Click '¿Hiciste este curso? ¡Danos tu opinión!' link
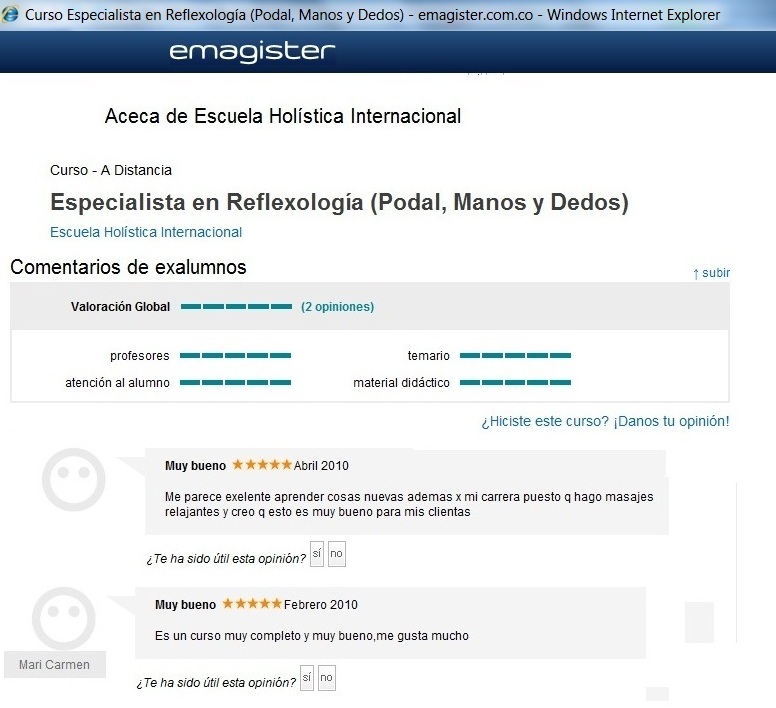The image size is (776, 708). click(605, 421)
